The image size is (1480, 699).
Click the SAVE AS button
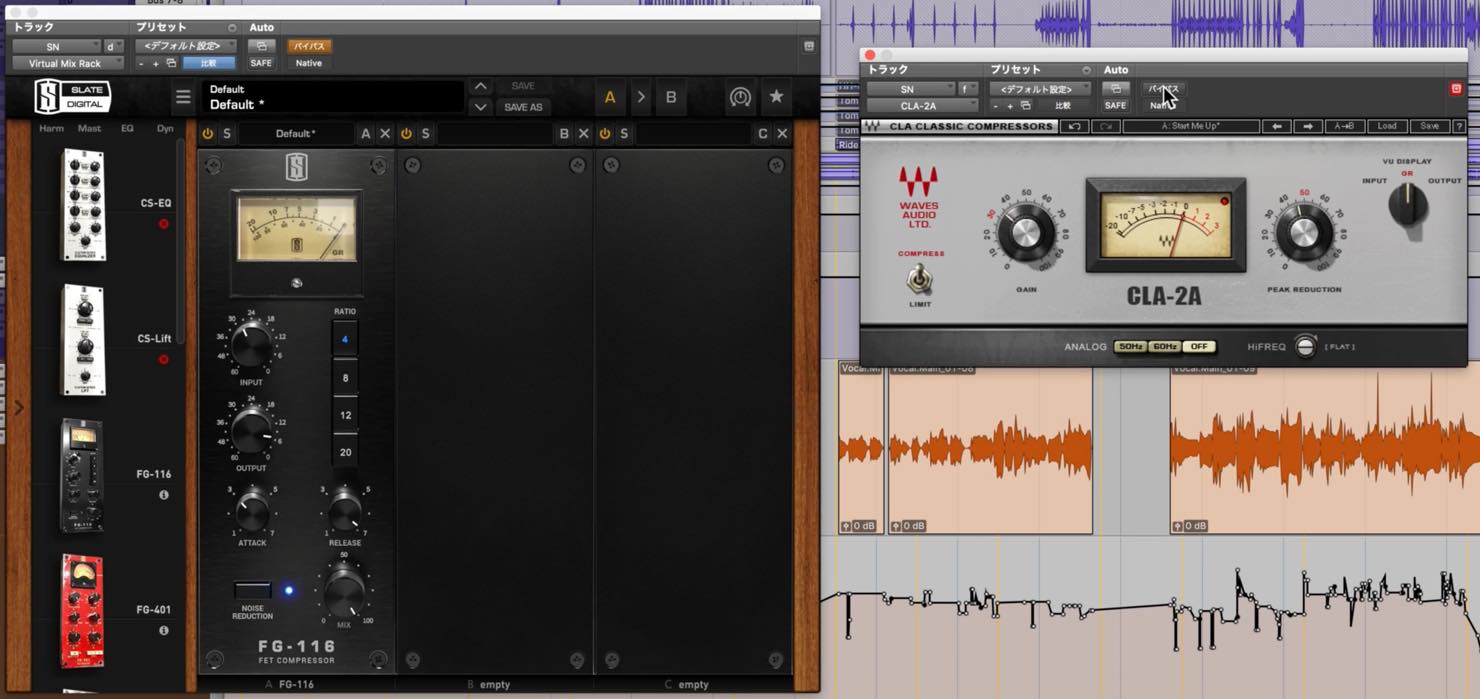pos(523,107)
